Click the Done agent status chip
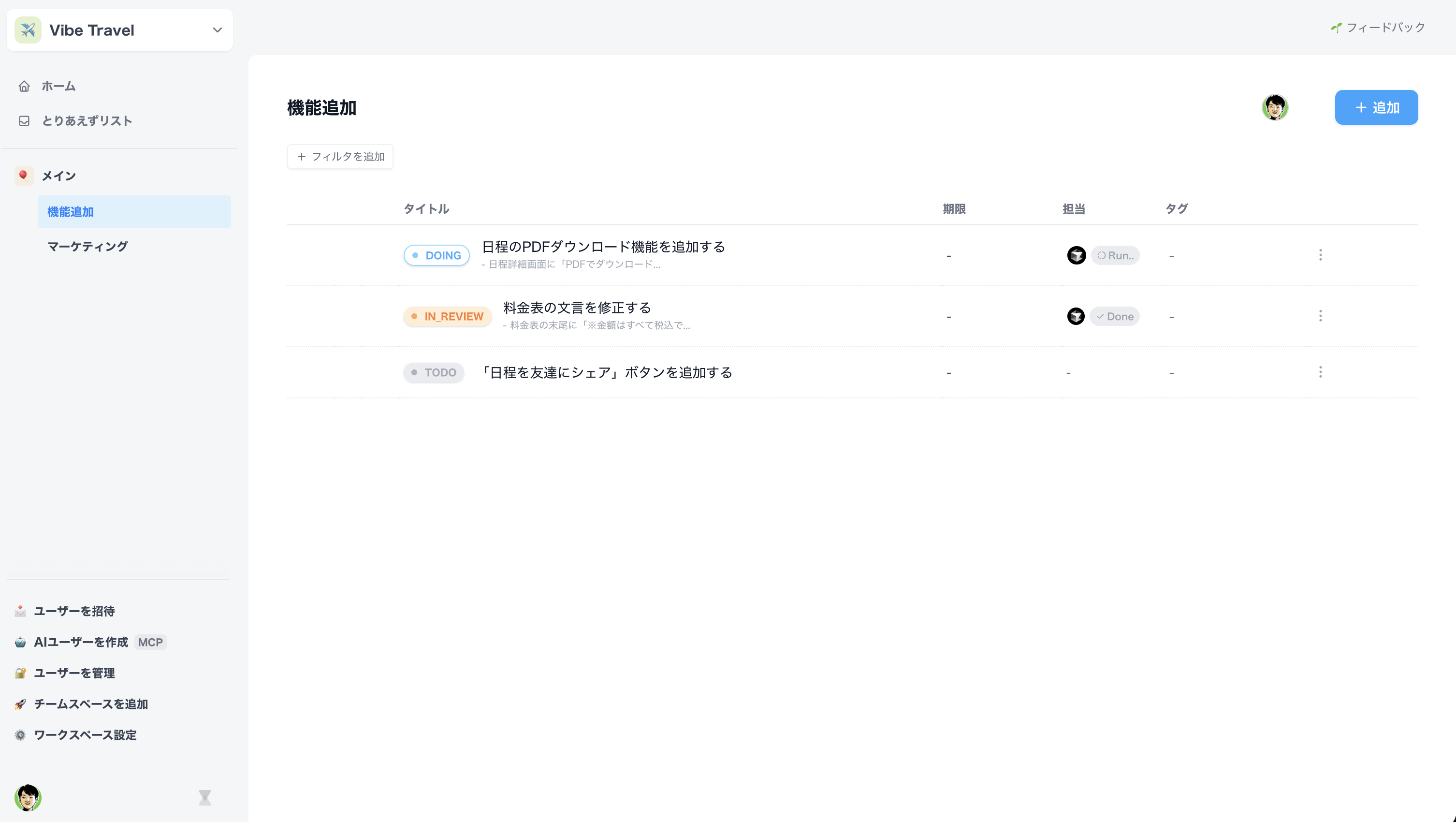 pos(1115,317)
